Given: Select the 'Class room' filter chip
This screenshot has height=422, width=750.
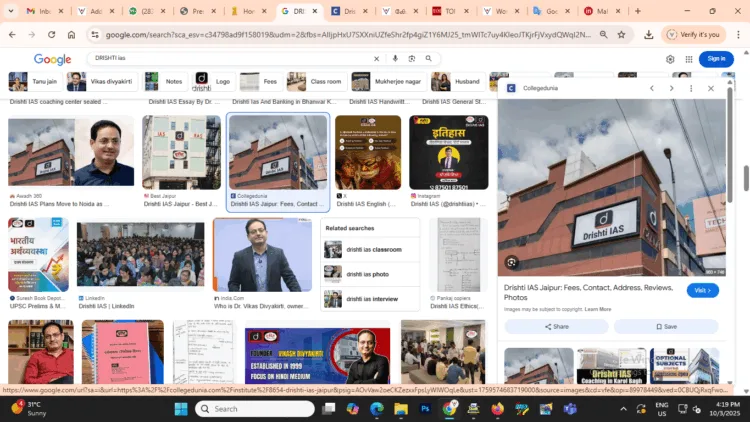Looking at the screenshot, I should (315, 81).
